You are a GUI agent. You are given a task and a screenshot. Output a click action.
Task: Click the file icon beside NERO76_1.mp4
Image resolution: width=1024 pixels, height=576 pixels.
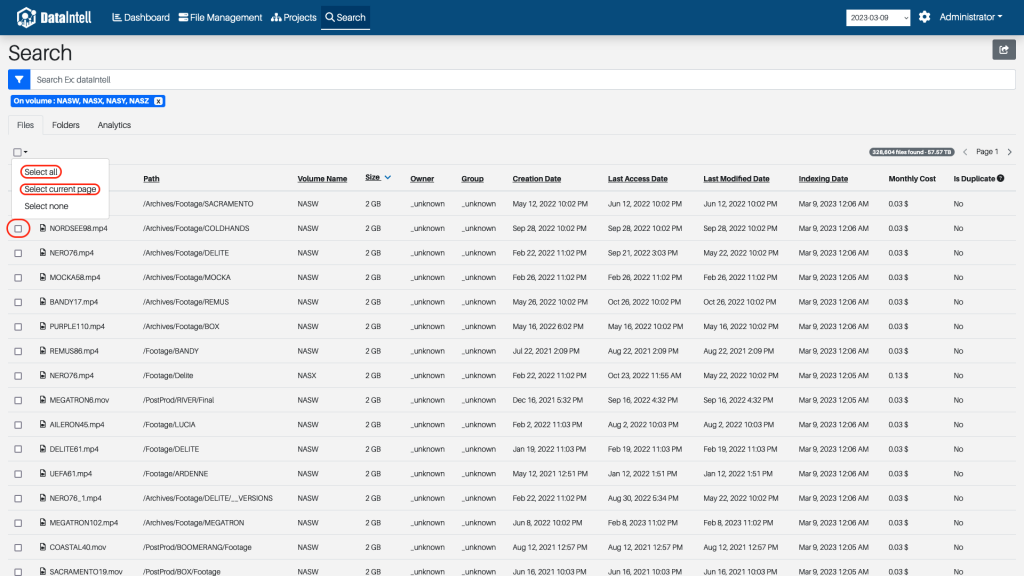click(x=42, y=498)
